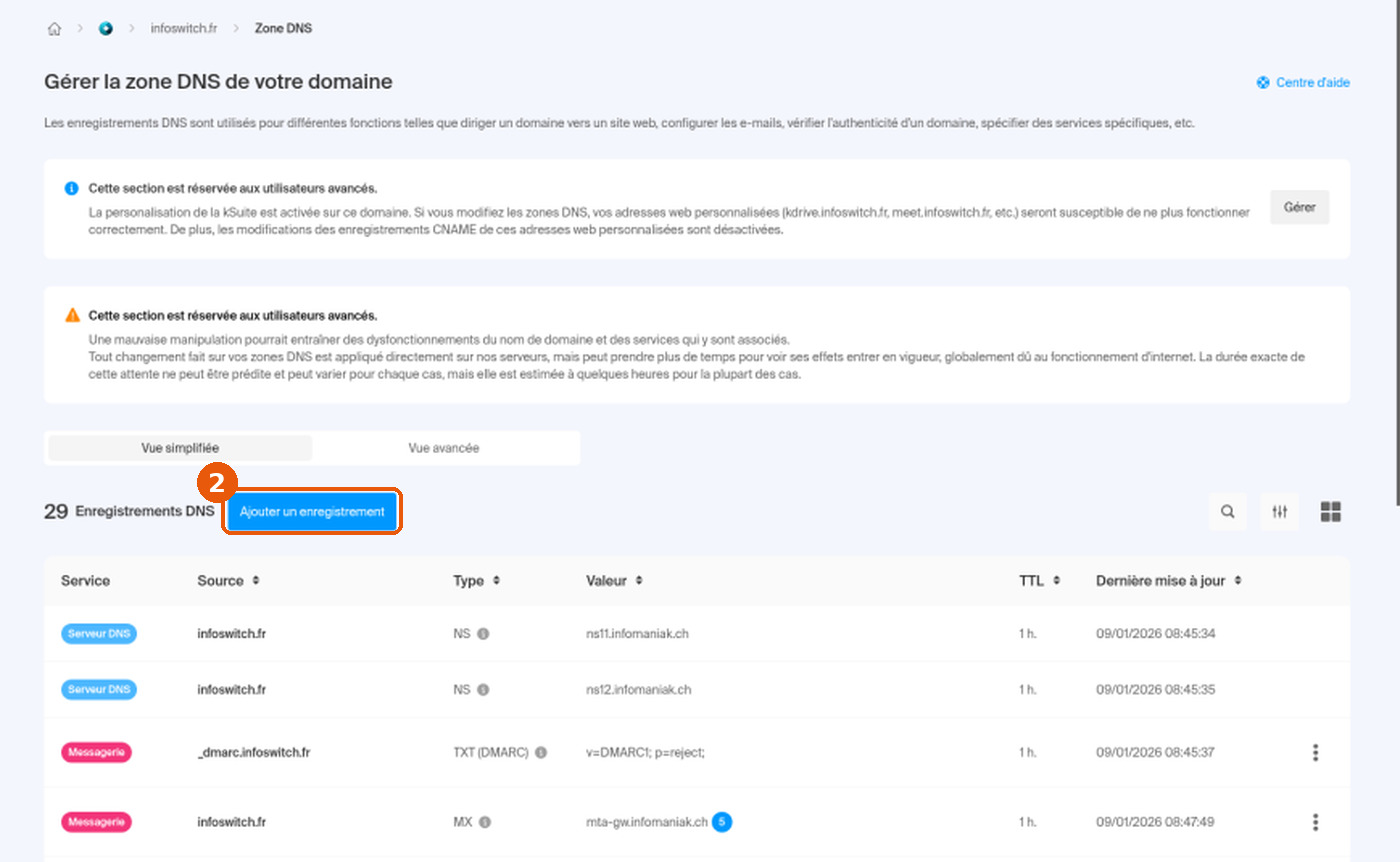Expand the 5 badge beside mta-gw.infomaniak.ch
The height and width of the screenshot is (862, 1400).
[x=723, y=822]
